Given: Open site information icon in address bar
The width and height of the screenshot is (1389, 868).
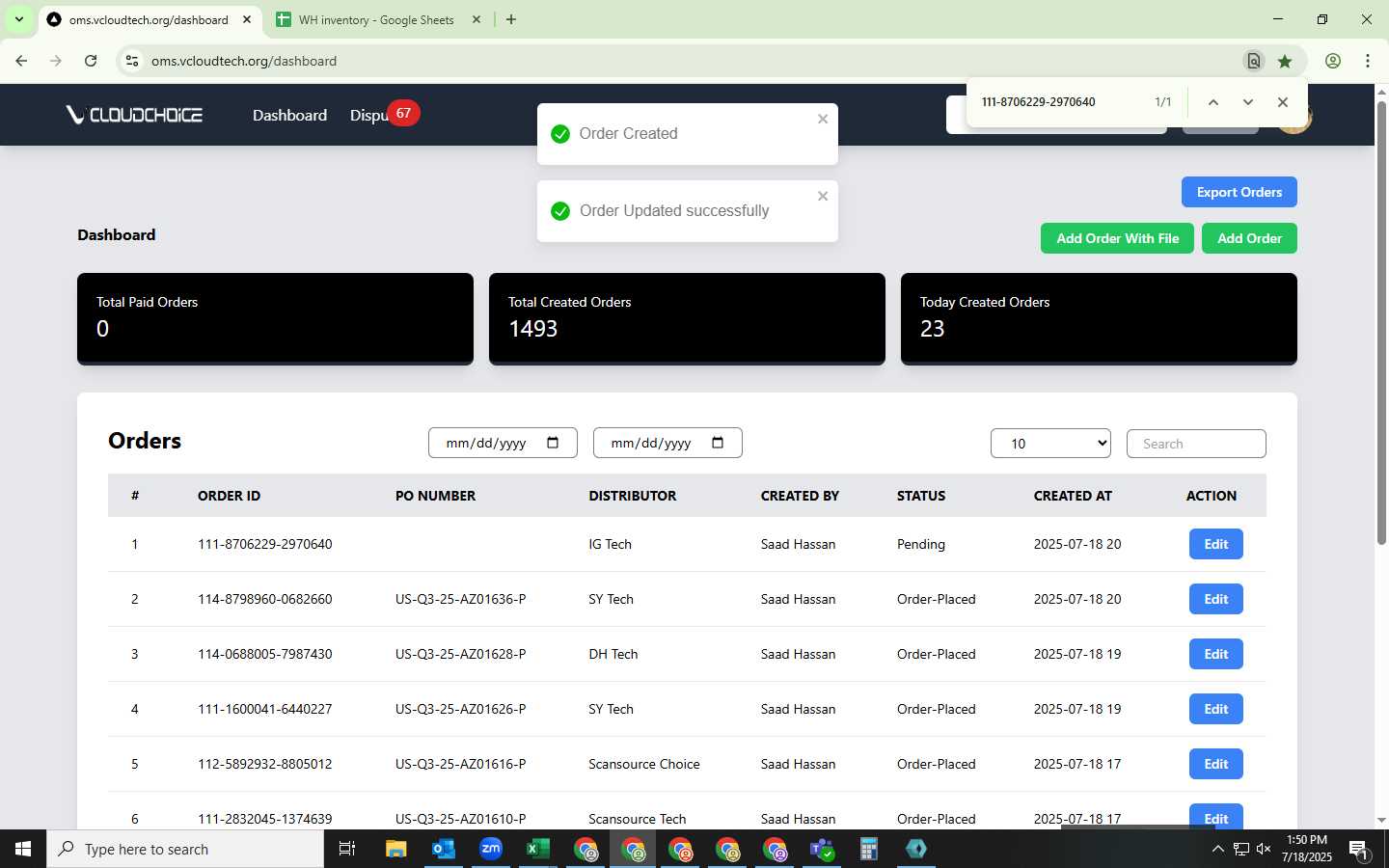Looking at the screenshot, I should point(132,61).
